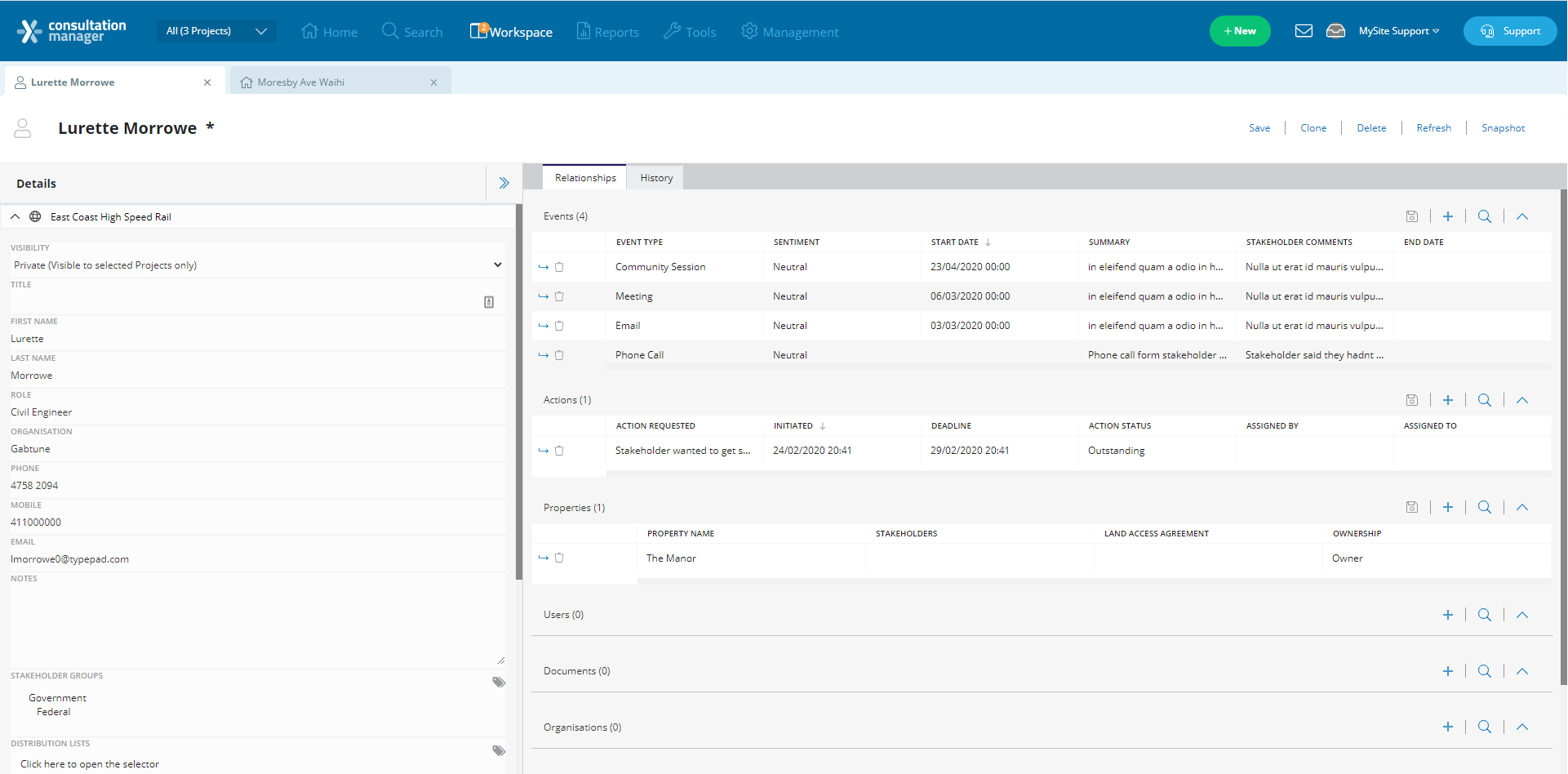The width and height of the screenshot is (1568, 774).
Task: Collapse the East Coast High Speed Rail section
Action: [15, 216]
